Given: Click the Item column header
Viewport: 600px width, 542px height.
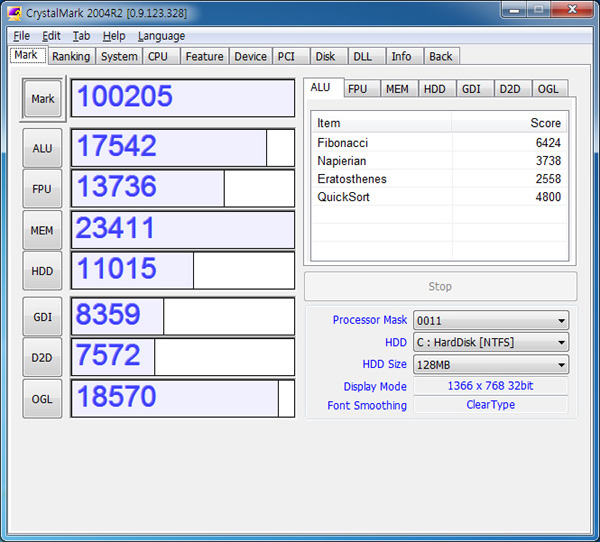Looking at the screenshot, I should tap(382, 123).
